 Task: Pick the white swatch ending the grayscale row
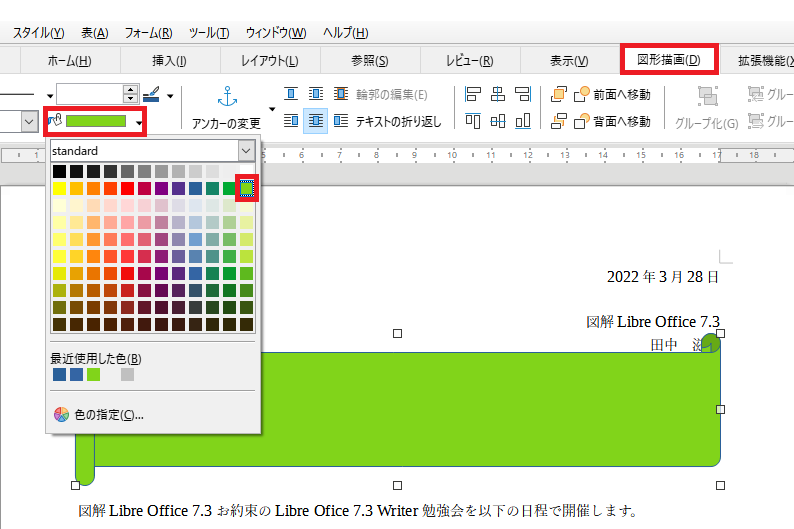(x=247, y=171)
